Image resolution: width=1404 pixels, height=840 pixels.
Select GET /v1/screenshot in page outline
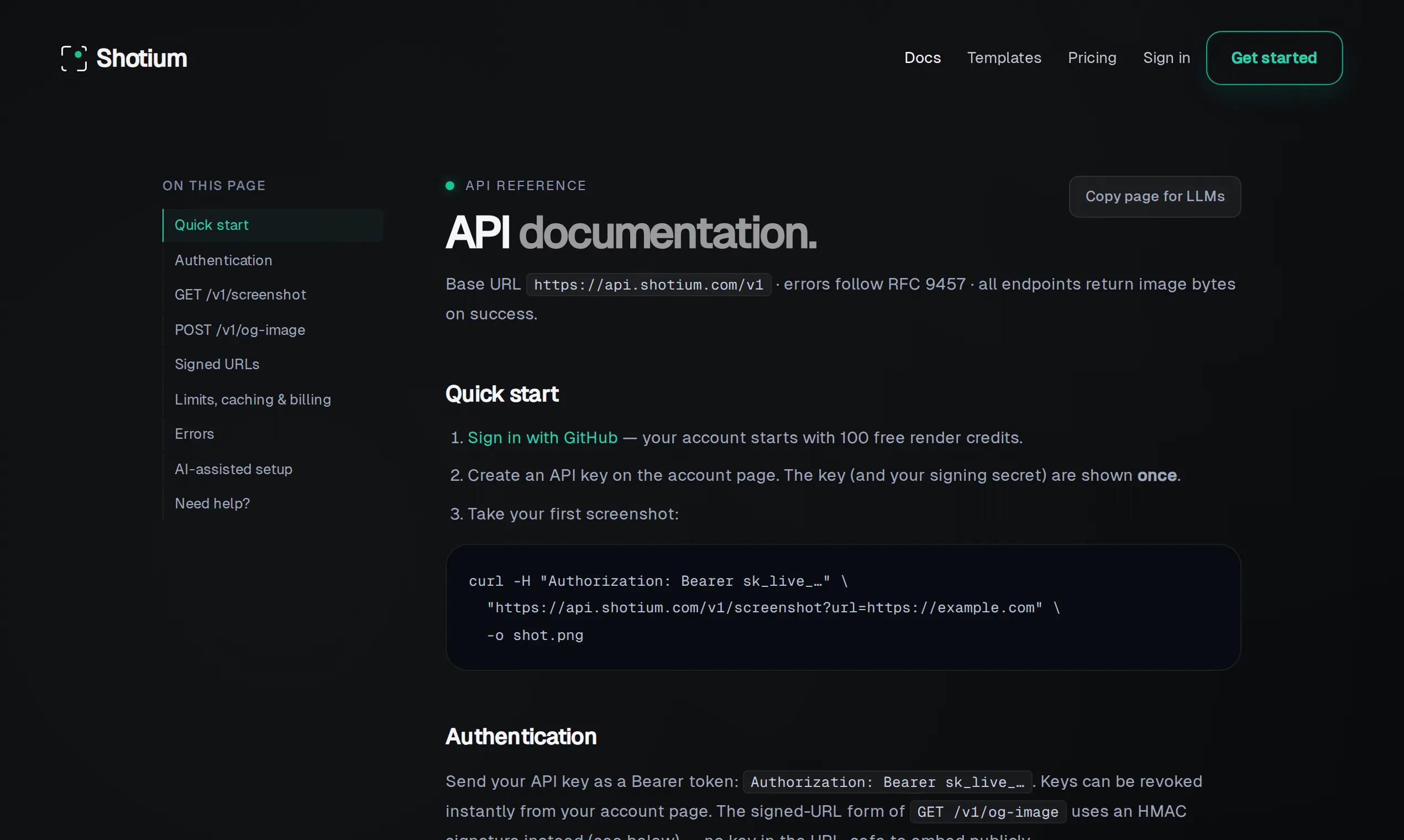(273, 295)
